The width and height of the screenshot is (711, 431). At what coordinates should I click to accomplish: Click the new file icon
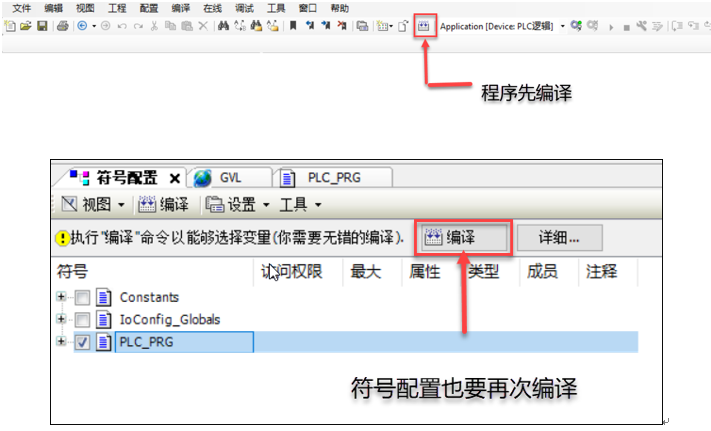pyautogui.click(x=11, y=25)
